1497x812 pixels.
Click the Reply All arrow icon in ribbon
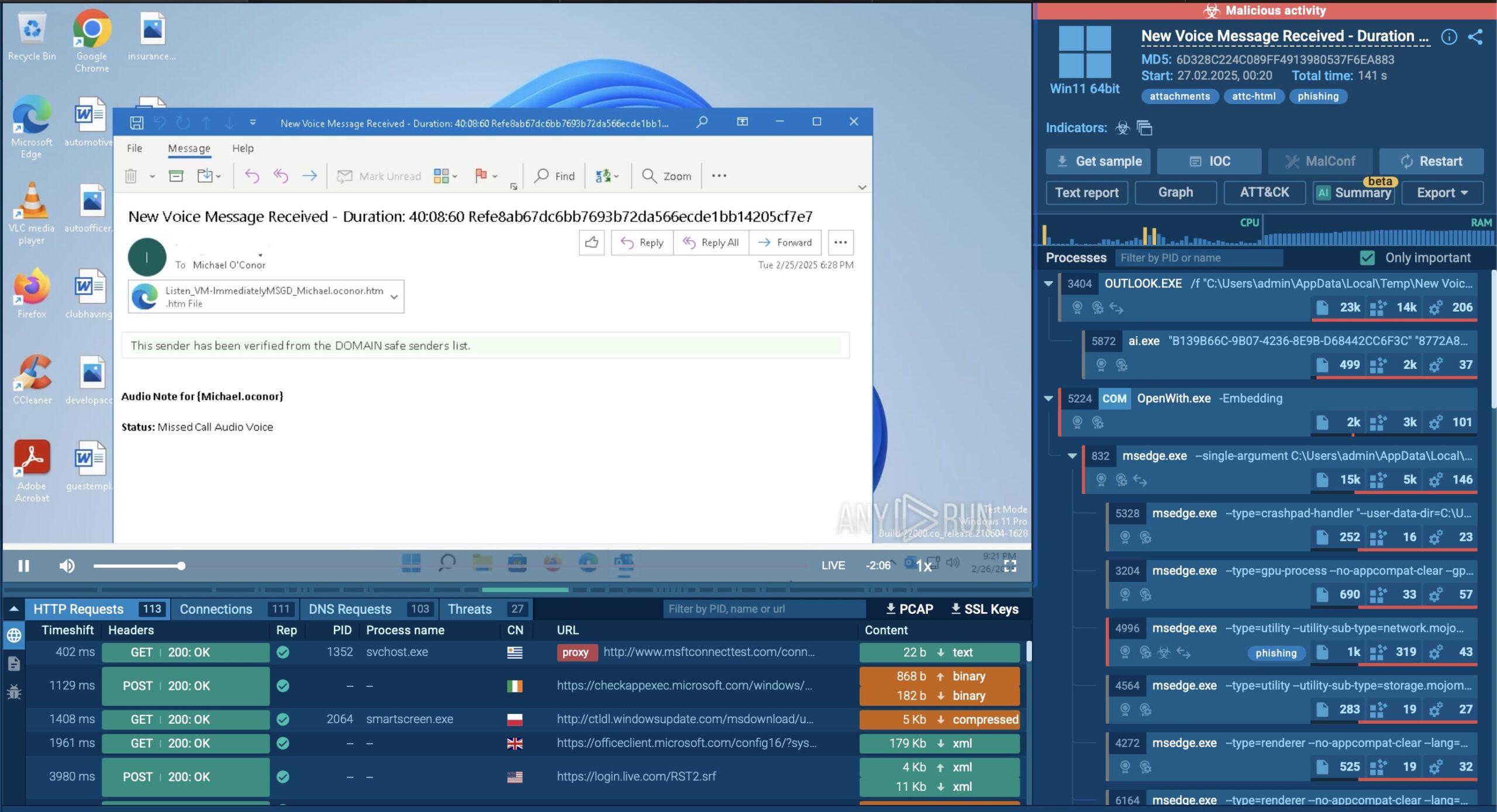(281, 176)
